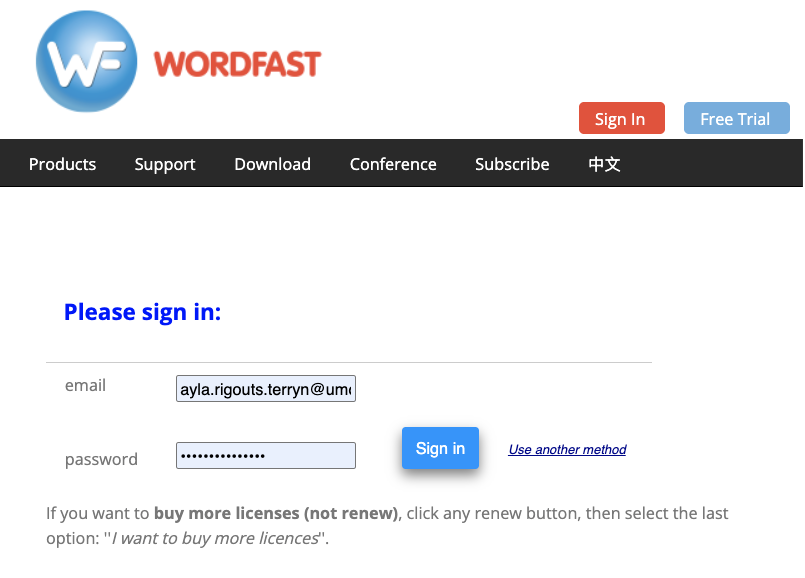This screenshot has width=805, height=578.
Task: Submit with the blue Sign in button
Action: pyautogui.click(x=440, y=448)
